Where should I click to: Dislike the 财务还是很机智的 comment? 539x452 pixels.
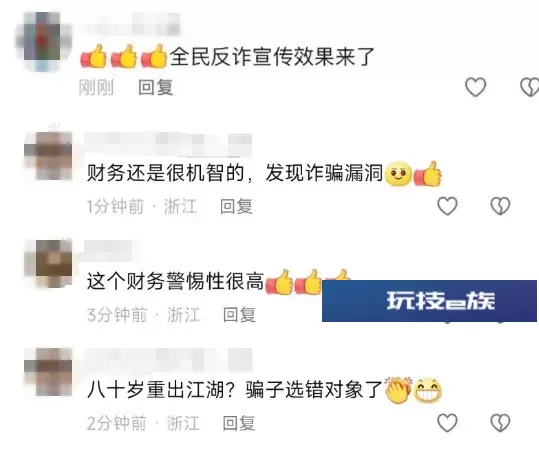tap(500, 206)
